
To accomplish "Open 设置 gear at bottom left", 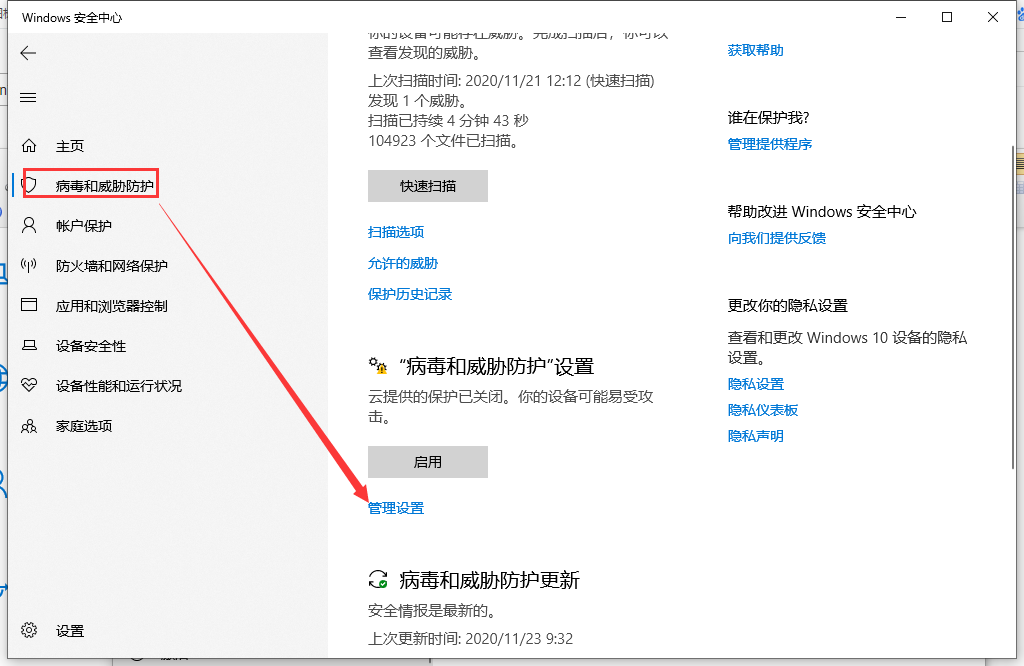I will click(x=29, y=631).
